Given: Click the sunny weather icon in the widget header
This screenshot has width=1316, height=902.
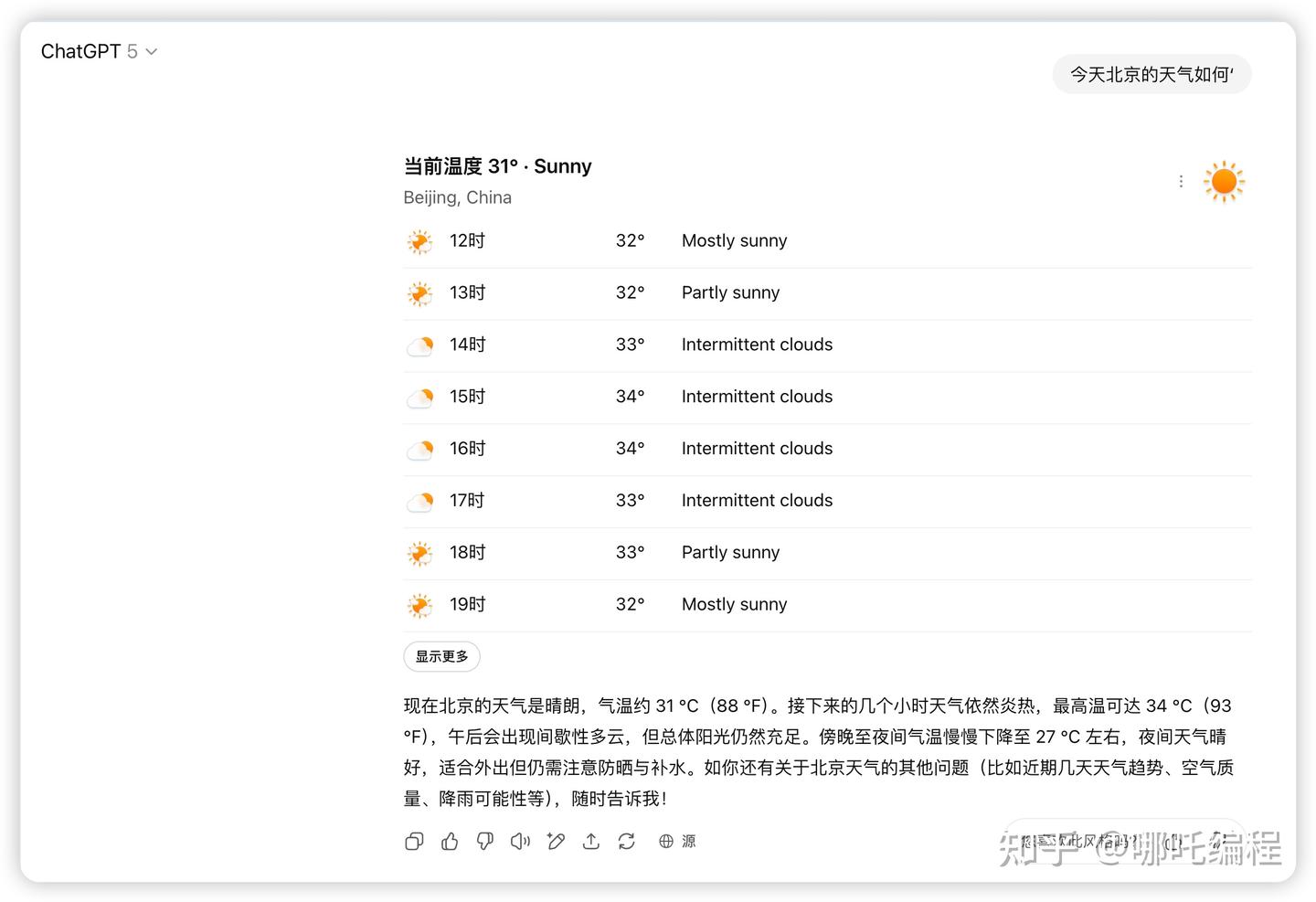Looking at the screenshot, I should (x=1224, y=181).
